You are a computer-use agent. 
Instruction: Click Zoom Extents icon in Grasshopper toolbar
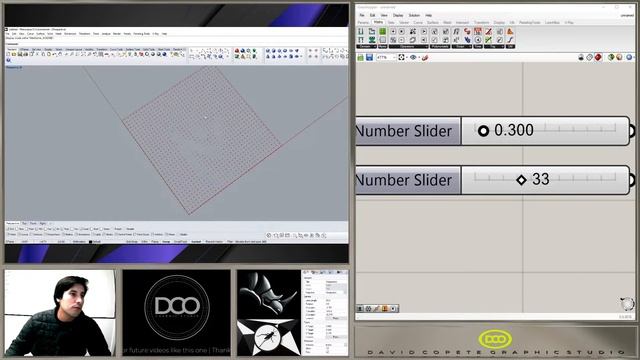[401, 58]
